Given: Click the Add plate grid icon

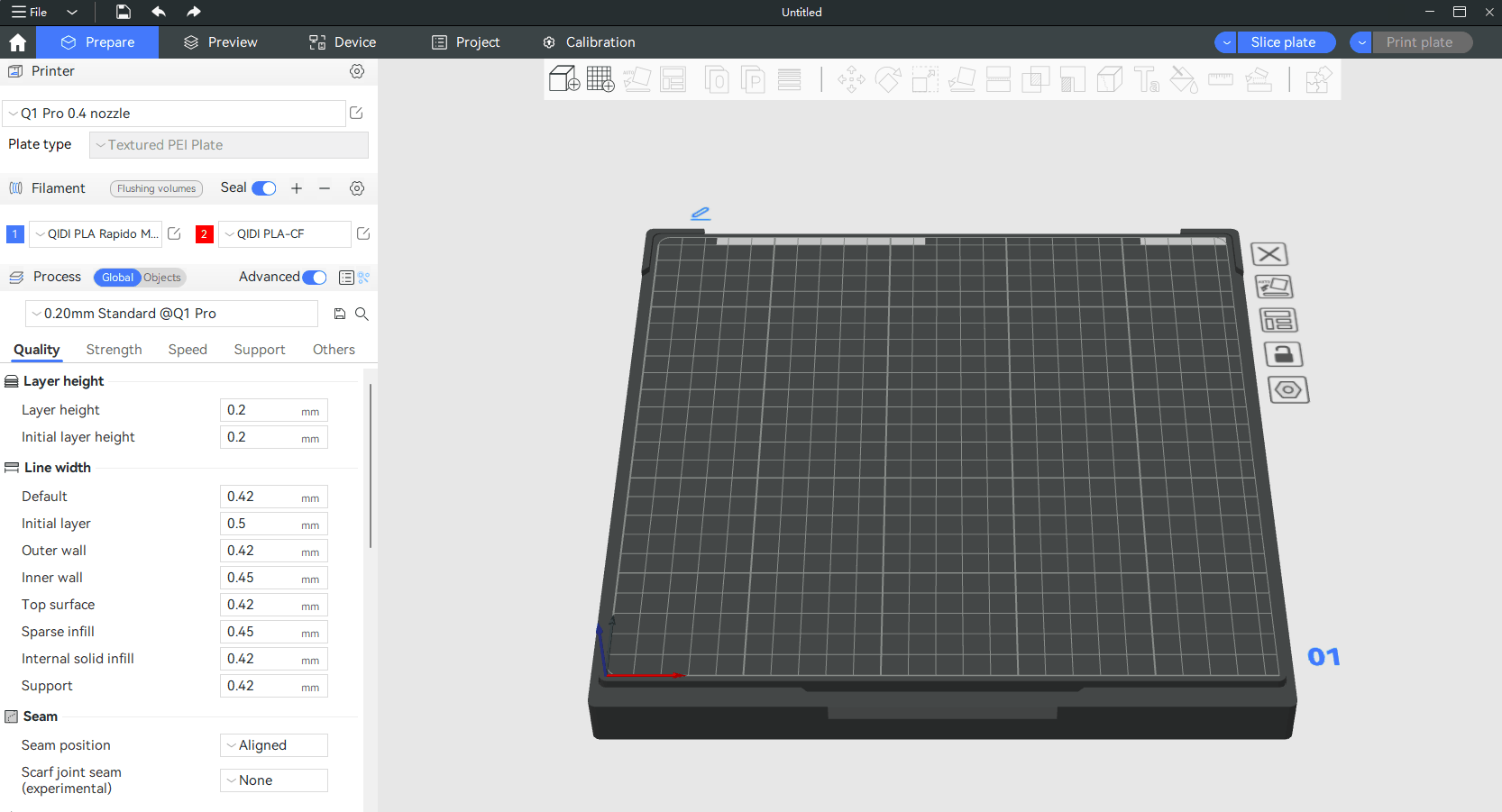Looking at the screenshot, I should pyautogui.click(x=600, y=79).
